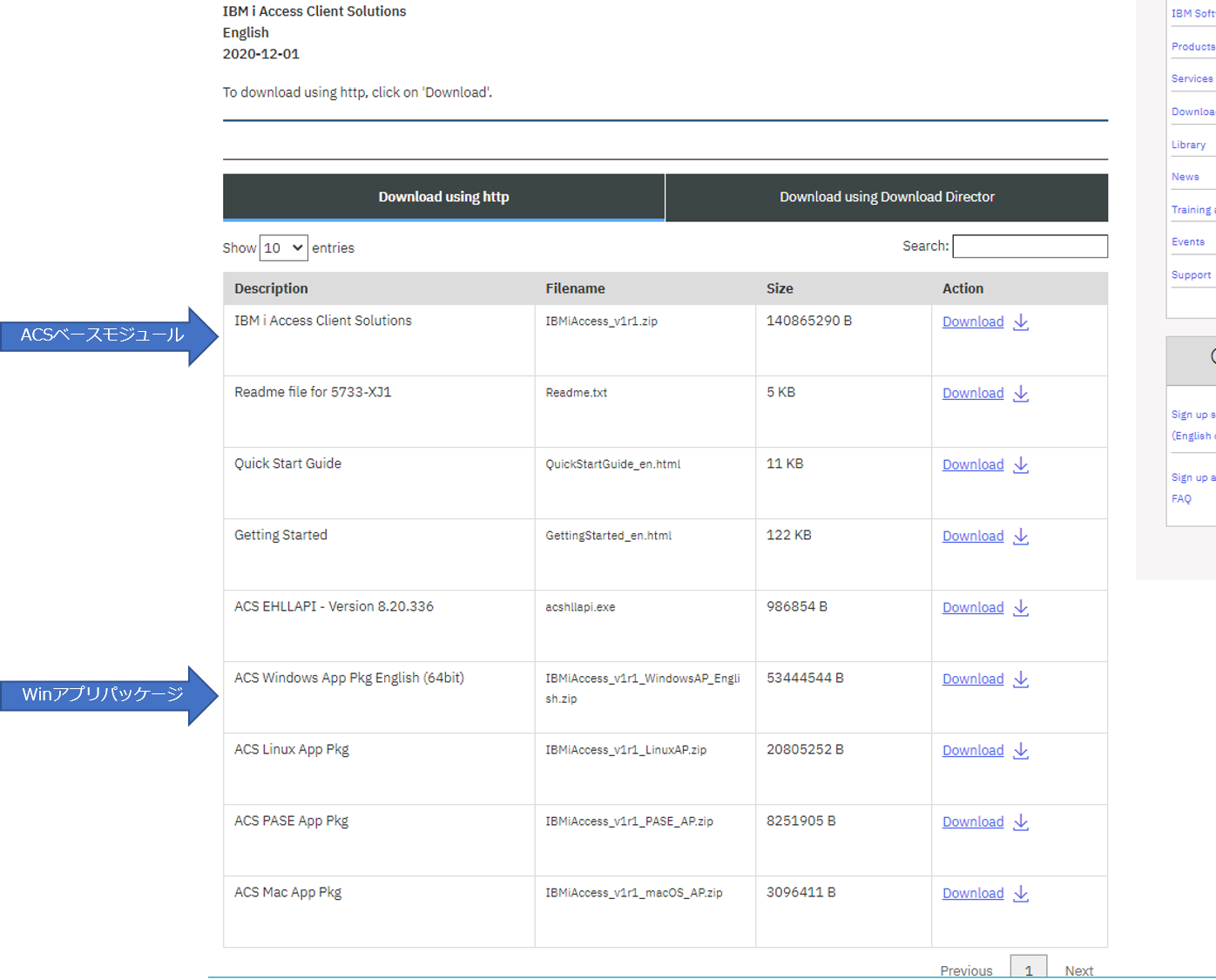Click Download link for ACS EHLLAPI
Screen dimensions: 1216x980
pyautogui.click(x=973, y=608)
